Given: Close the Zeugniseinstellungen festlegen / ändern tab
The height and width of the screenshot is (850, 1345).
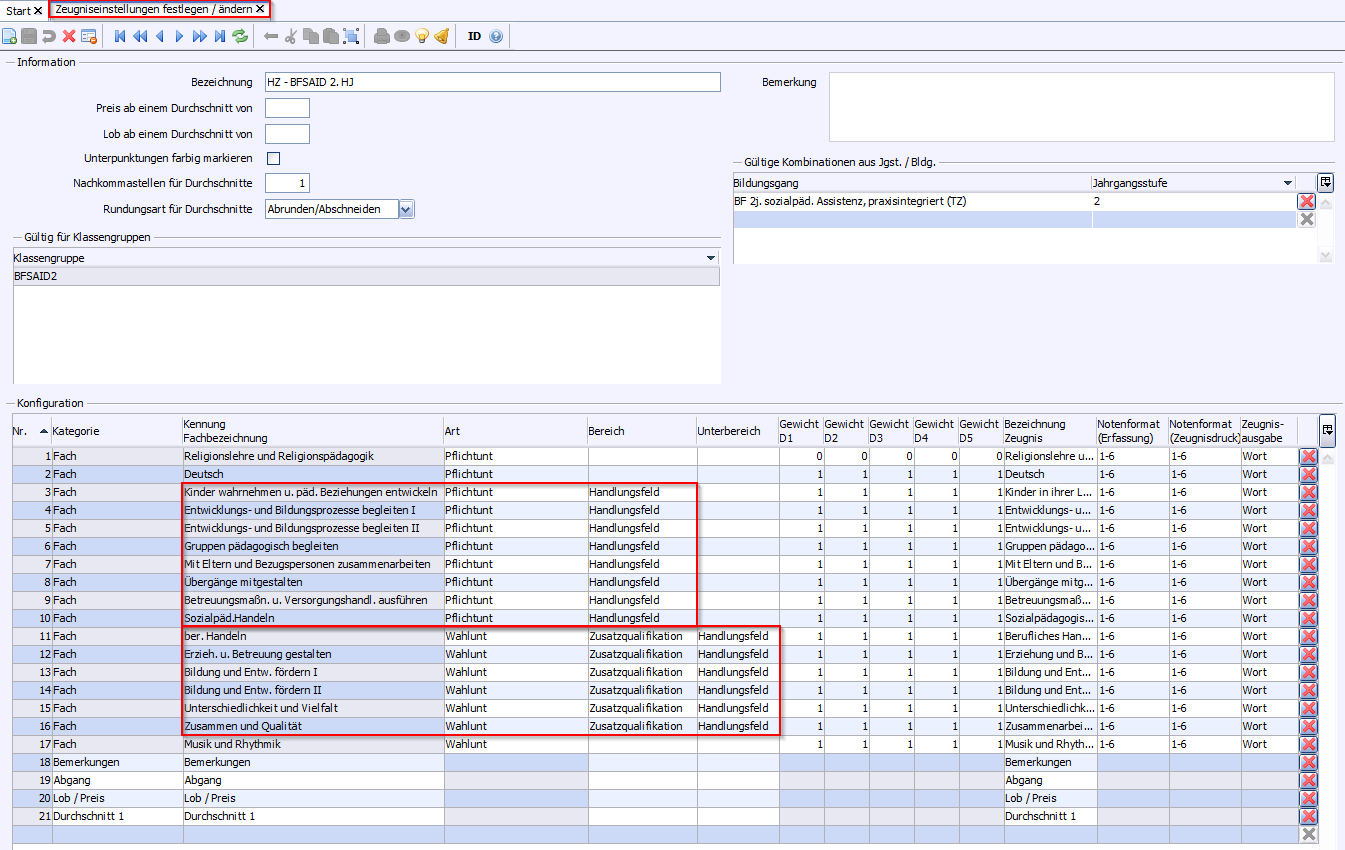Looking at the screenshot, I should point(260,9).
